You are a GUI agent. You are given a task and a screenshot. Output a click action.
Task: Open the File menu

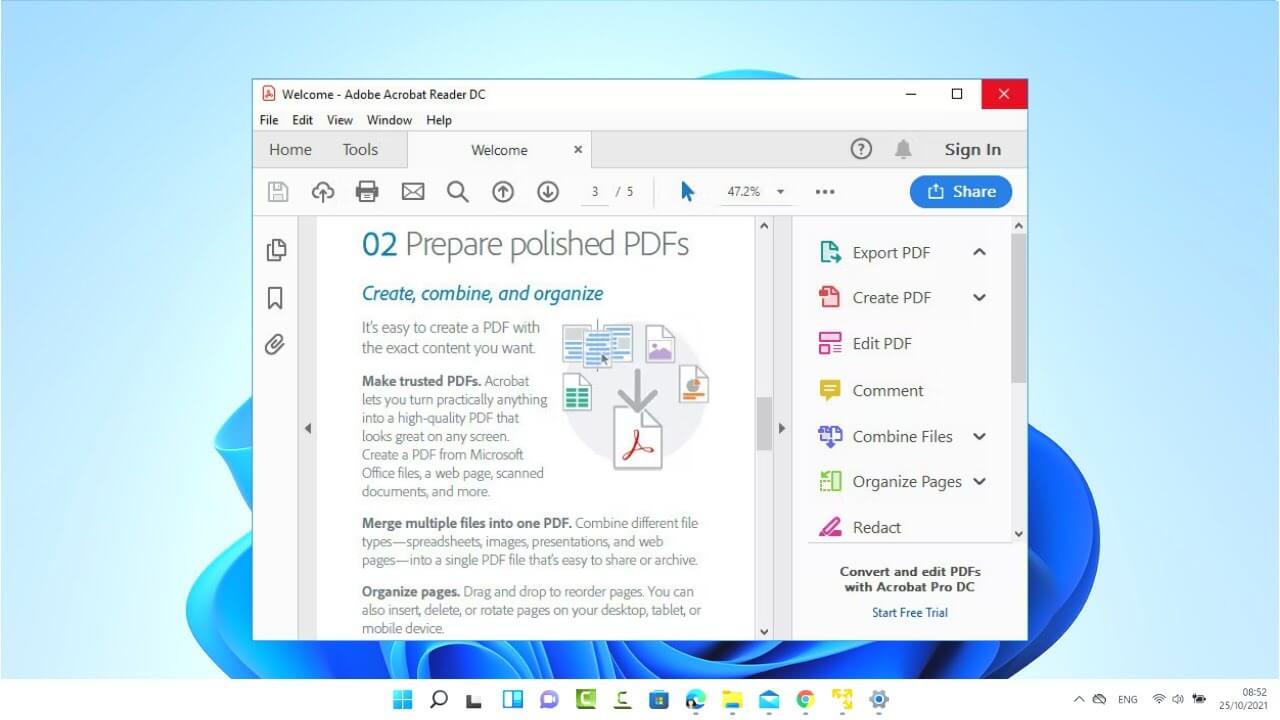tap(268, 119)
